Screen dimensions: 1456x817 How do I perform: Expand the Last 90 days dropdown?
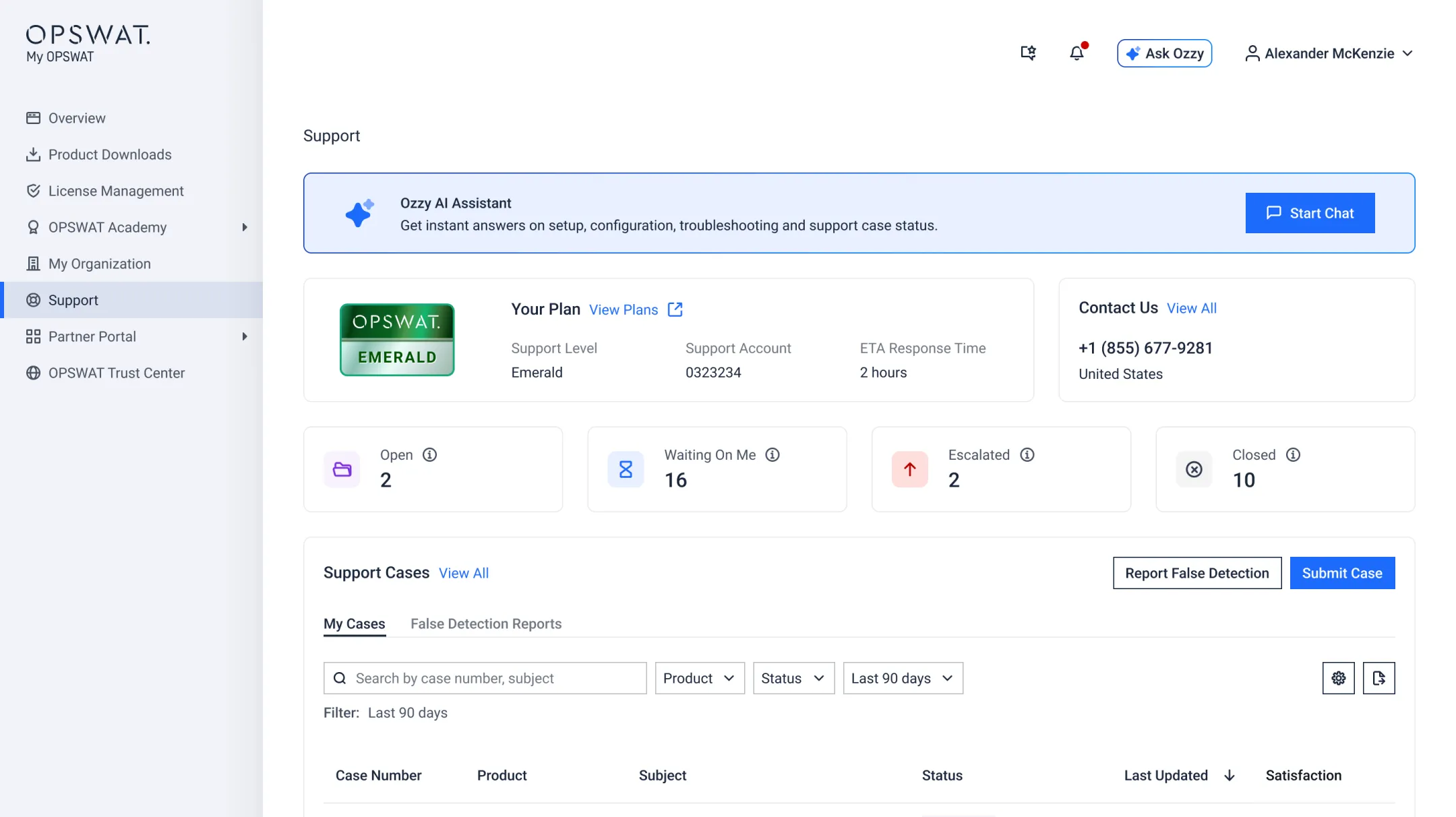[902, 678]
